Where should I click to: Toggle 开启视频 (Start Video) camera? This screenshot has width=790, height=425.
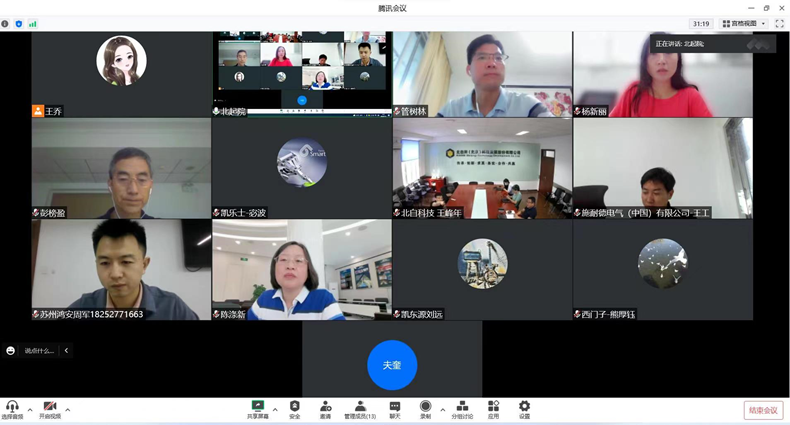(x=49, y=409)
